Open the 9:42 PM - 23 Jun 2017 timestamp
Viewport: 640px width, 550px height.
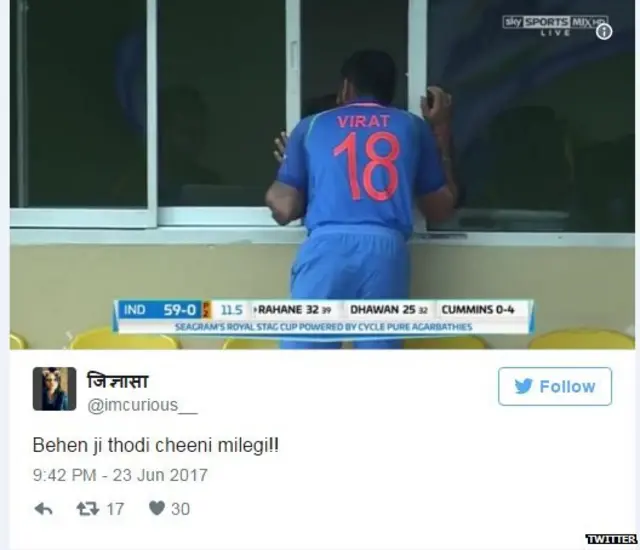point(120,475)
